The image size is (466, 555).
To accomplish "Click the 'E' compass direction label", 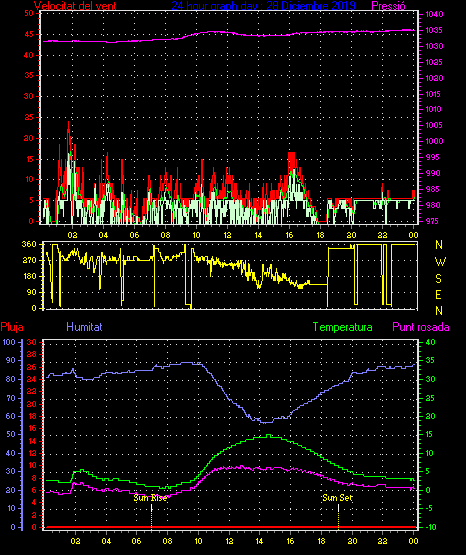I will (438, 295).
